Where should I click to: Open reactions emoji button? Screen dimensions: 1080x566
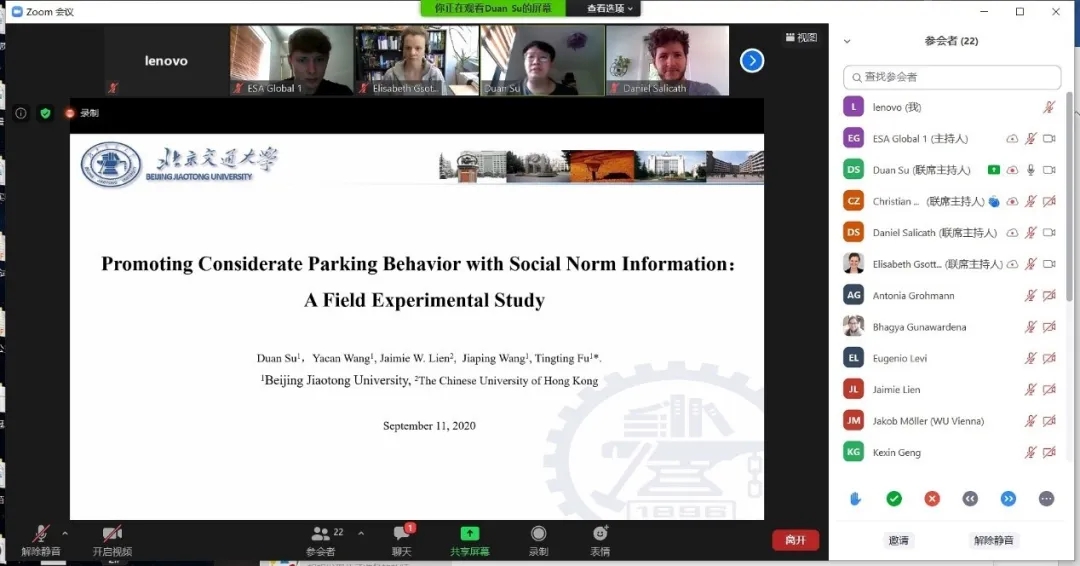click(x=600, y=540)
